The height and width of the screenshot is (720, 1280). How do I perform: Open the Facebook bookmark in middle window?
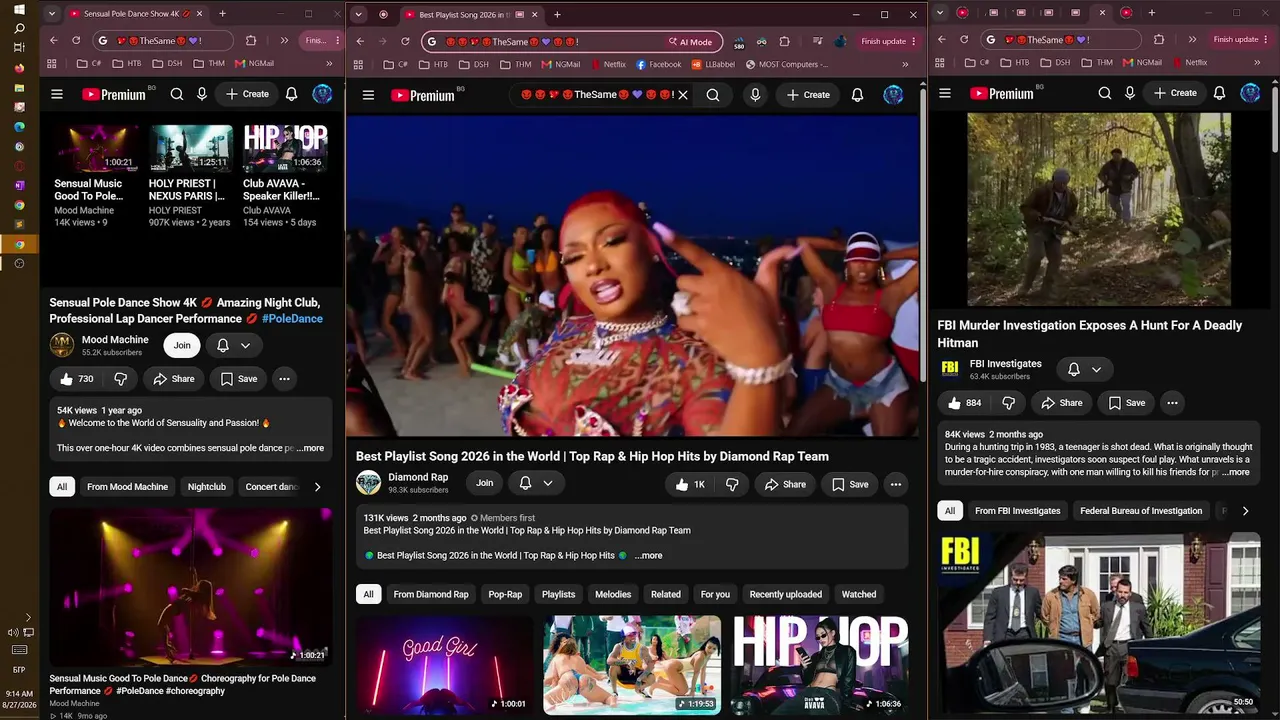click(658, 64)
